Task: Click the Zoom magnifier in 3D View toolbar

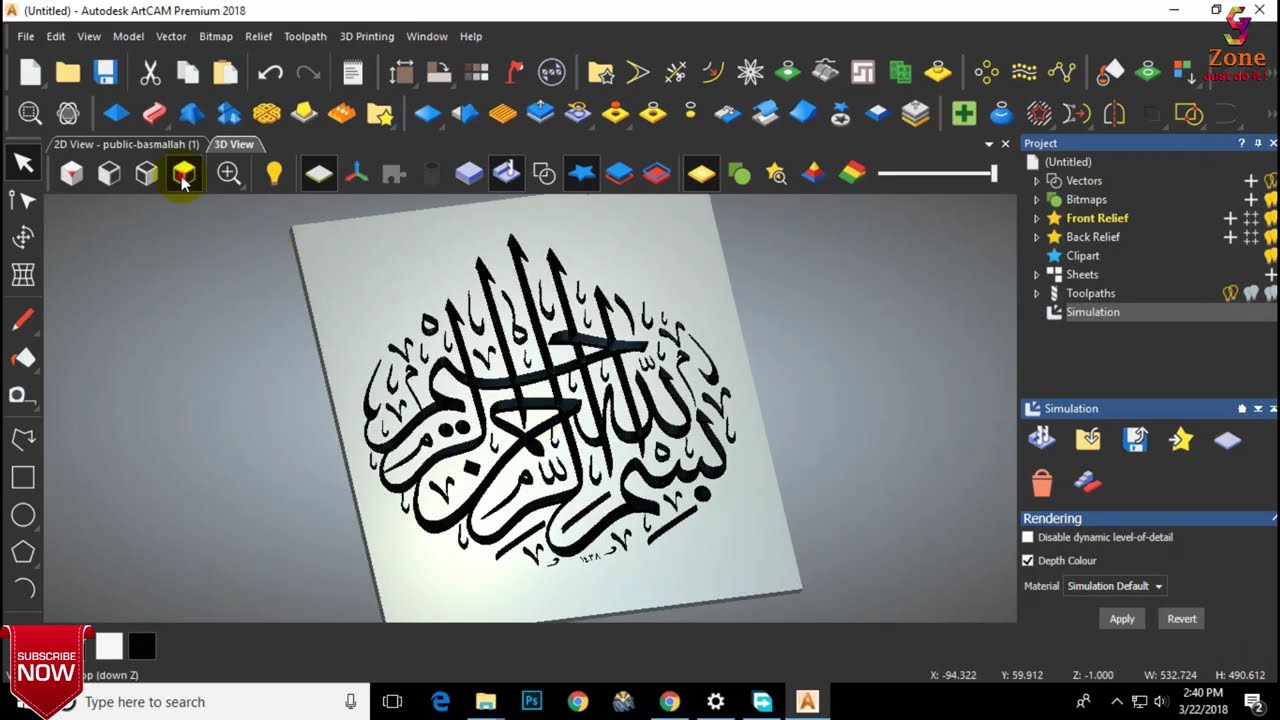Action: (229, 174)
